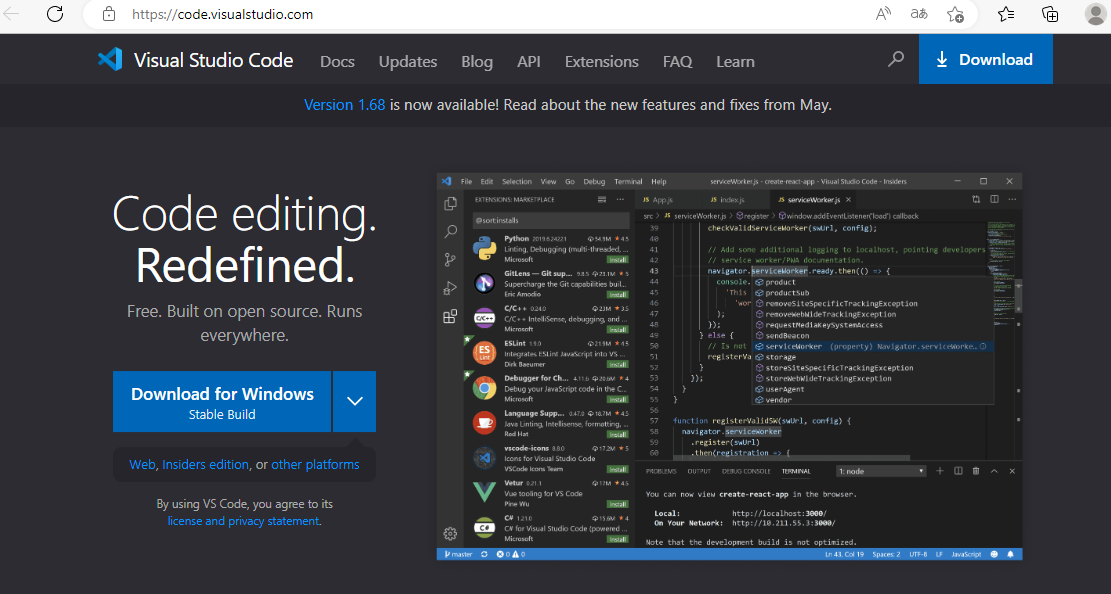Open the Version 1.68 release link
This screenshot has height=594, width=1111.
344,105
